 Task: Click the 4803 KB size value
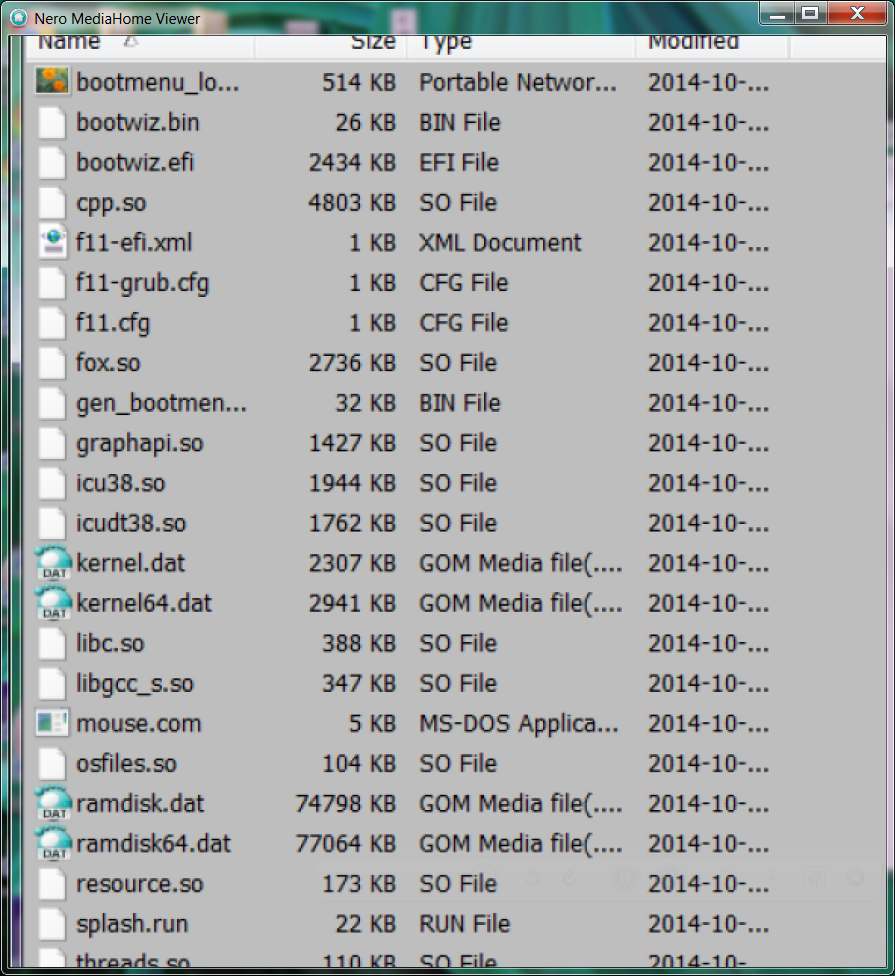[352, 203]
